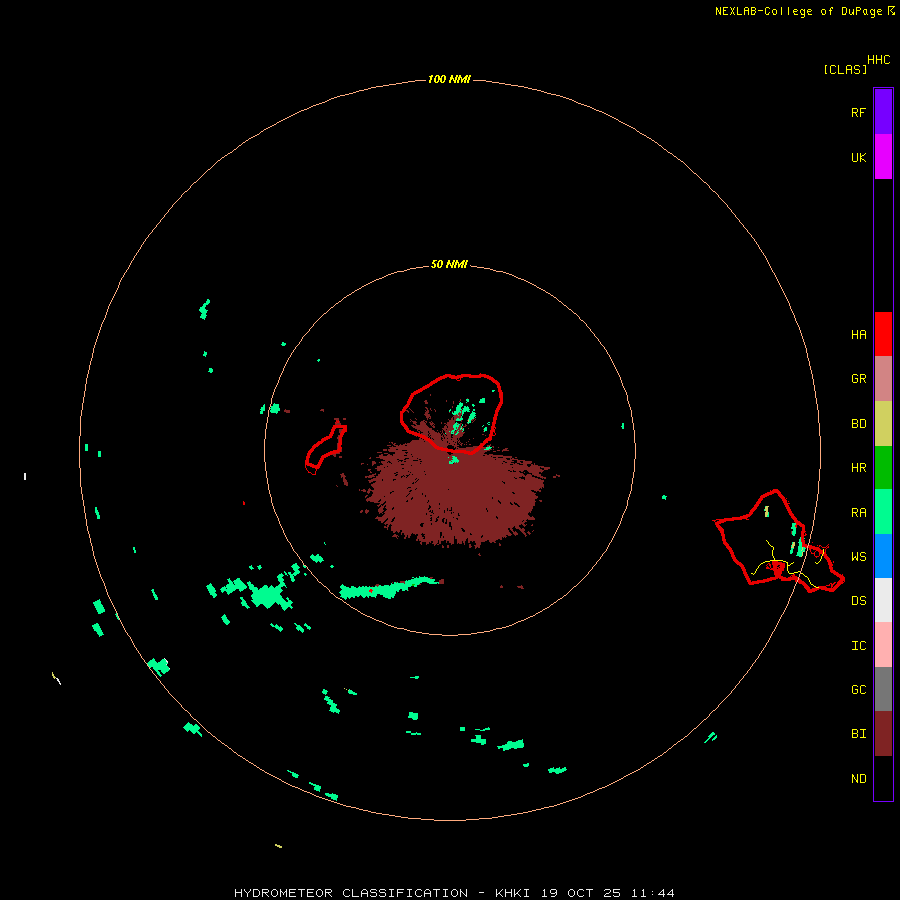Click the yellow road lines on eastern island

tap(789, 565)
